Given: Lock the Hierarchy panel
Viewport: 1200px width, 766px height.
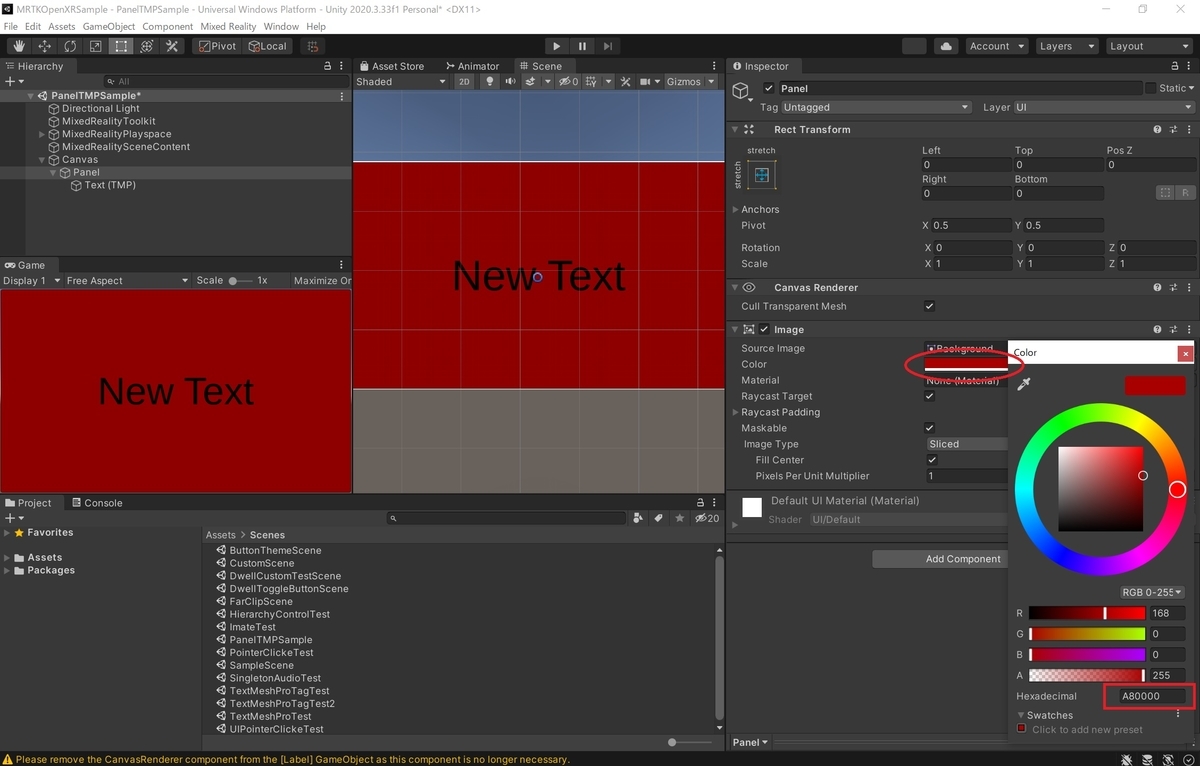Looking at the screenshot, I should 327,66.
